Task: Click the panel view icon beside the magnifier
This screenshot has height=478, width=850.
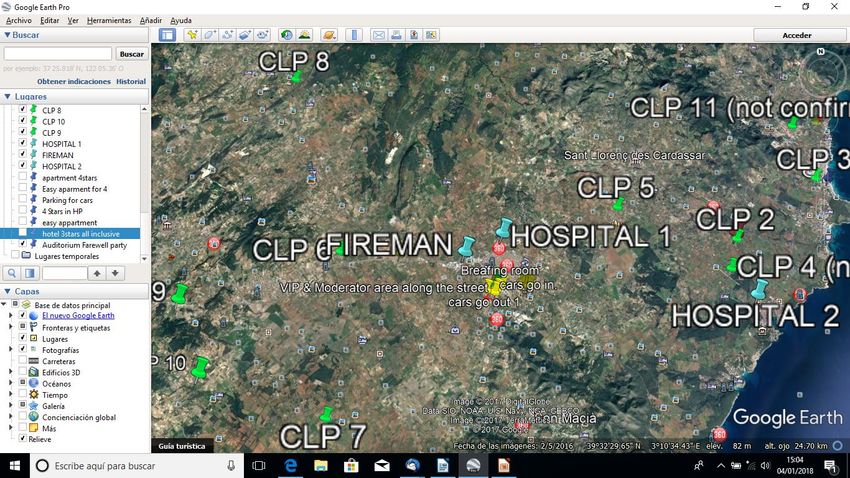Action: point(30,273)
